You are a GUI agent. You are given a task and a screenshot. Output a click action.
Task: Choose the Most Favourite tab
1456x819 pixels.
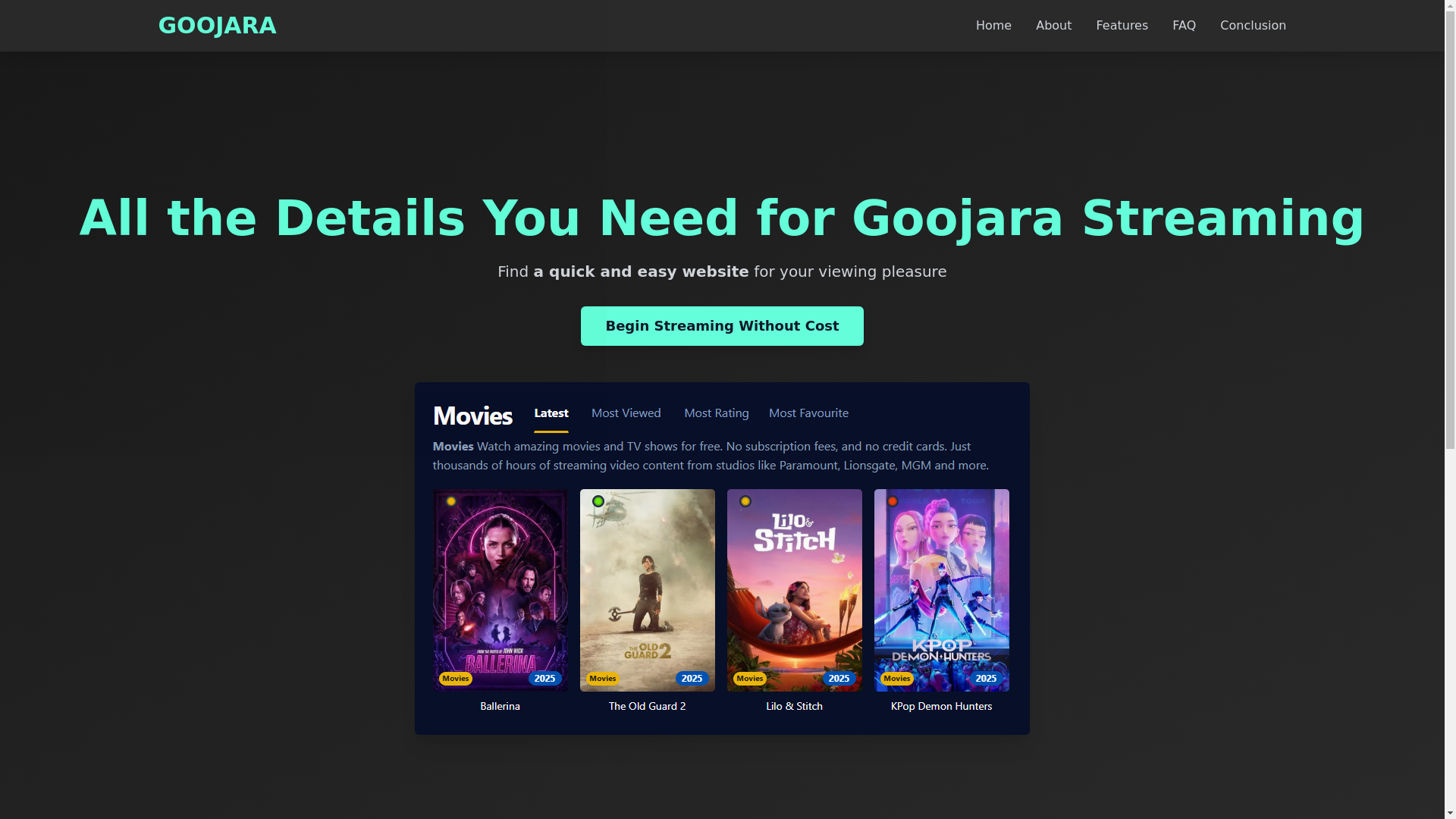[x=808, y=413]
